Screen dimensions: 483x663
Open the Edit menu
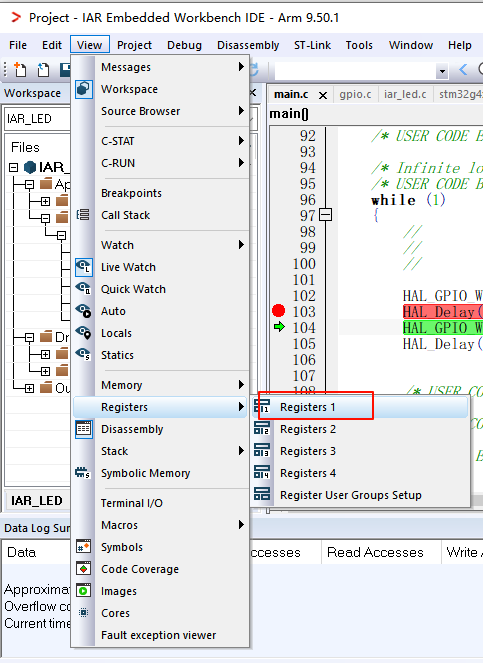coord(52,45)
